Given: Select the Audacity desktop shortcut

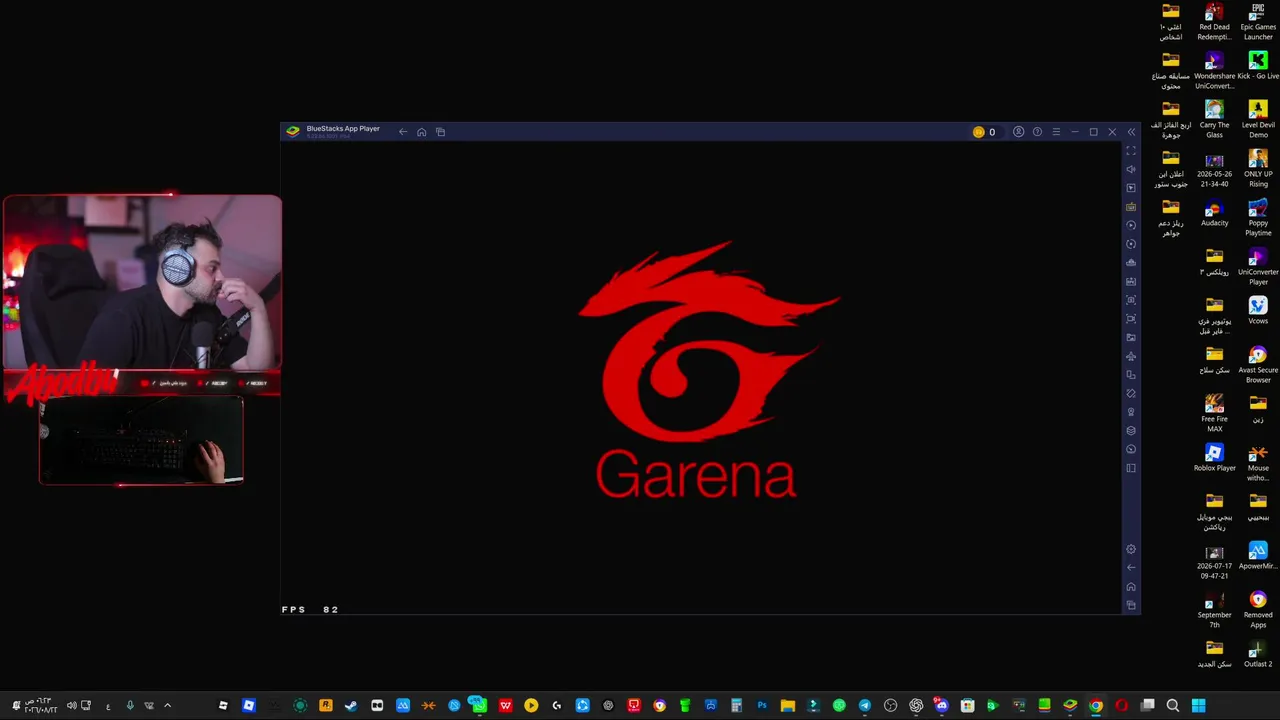Looking at the screenshot, I should click(x=1214, y=214).
